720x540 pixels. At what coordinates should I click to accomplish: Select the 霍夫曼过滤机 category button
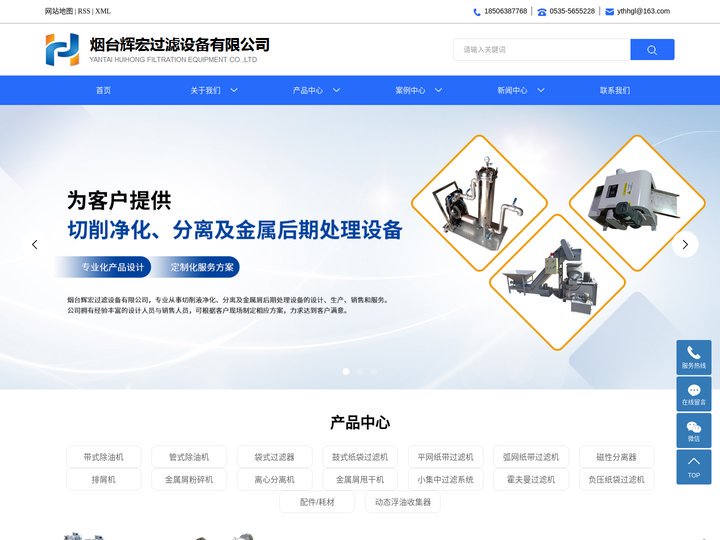[531, 479]
